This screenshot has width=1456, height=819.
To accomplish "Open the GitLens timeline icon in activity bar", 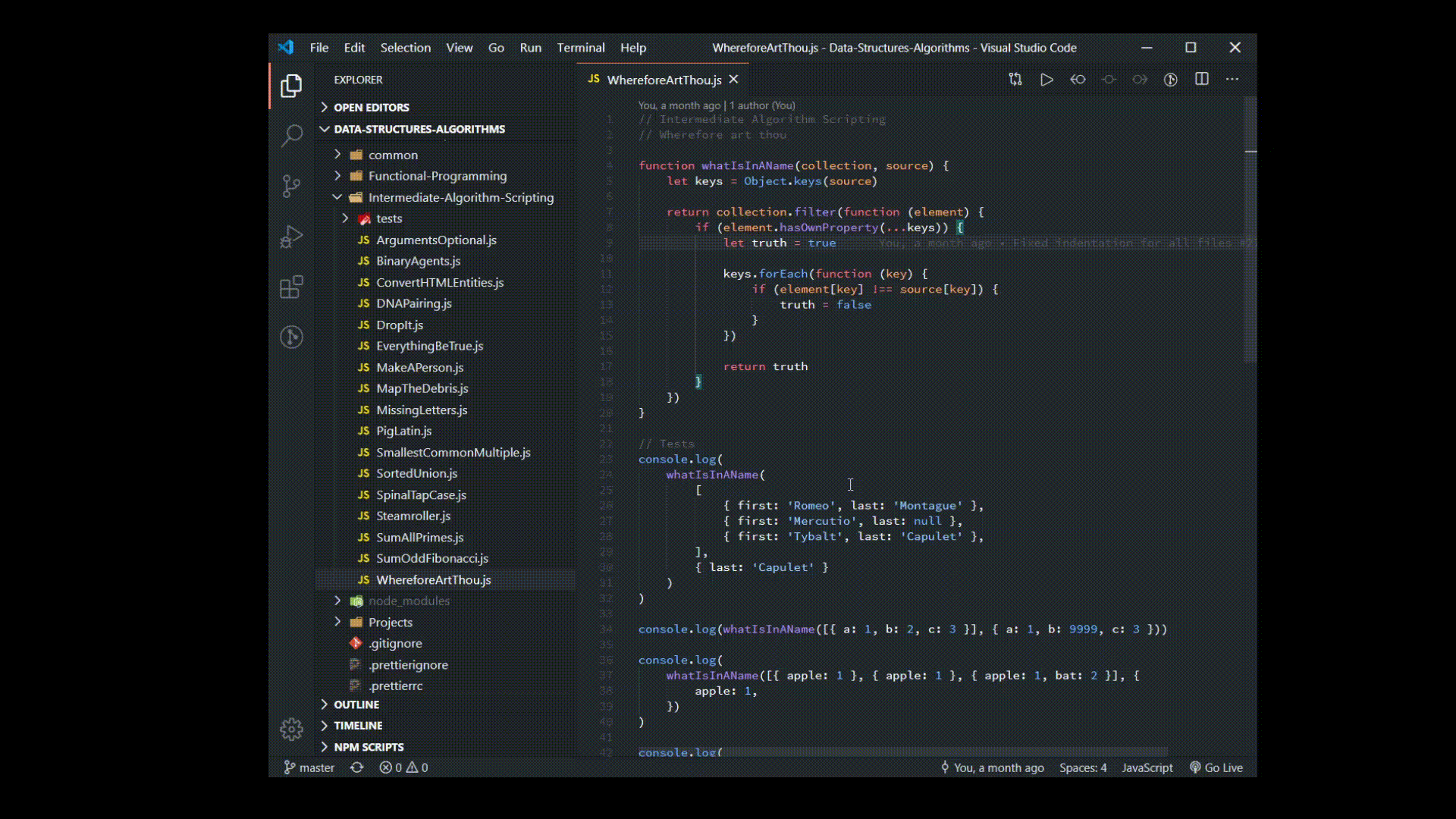I will (292, 337).
